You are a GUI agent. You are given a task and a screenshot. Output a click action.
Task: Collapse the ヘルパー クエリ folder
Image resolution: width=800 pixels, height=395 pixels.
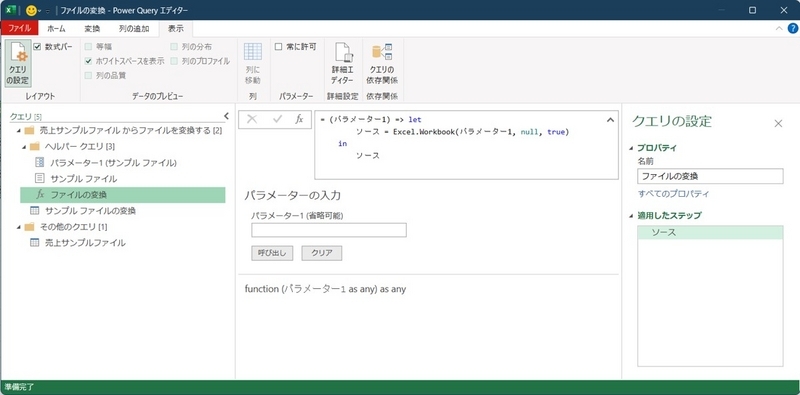point(24,147)
